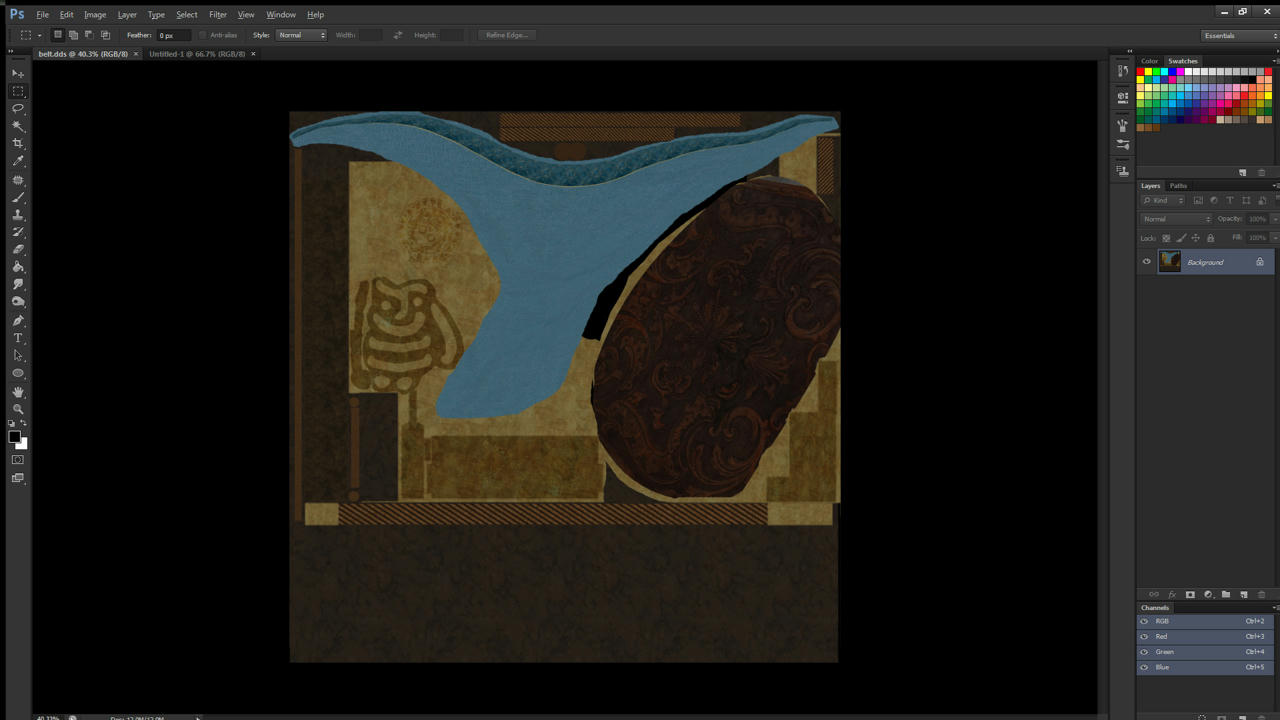Select the Eyedropper tool
This screenshot has height=720, width=1280.
(18, 161)
